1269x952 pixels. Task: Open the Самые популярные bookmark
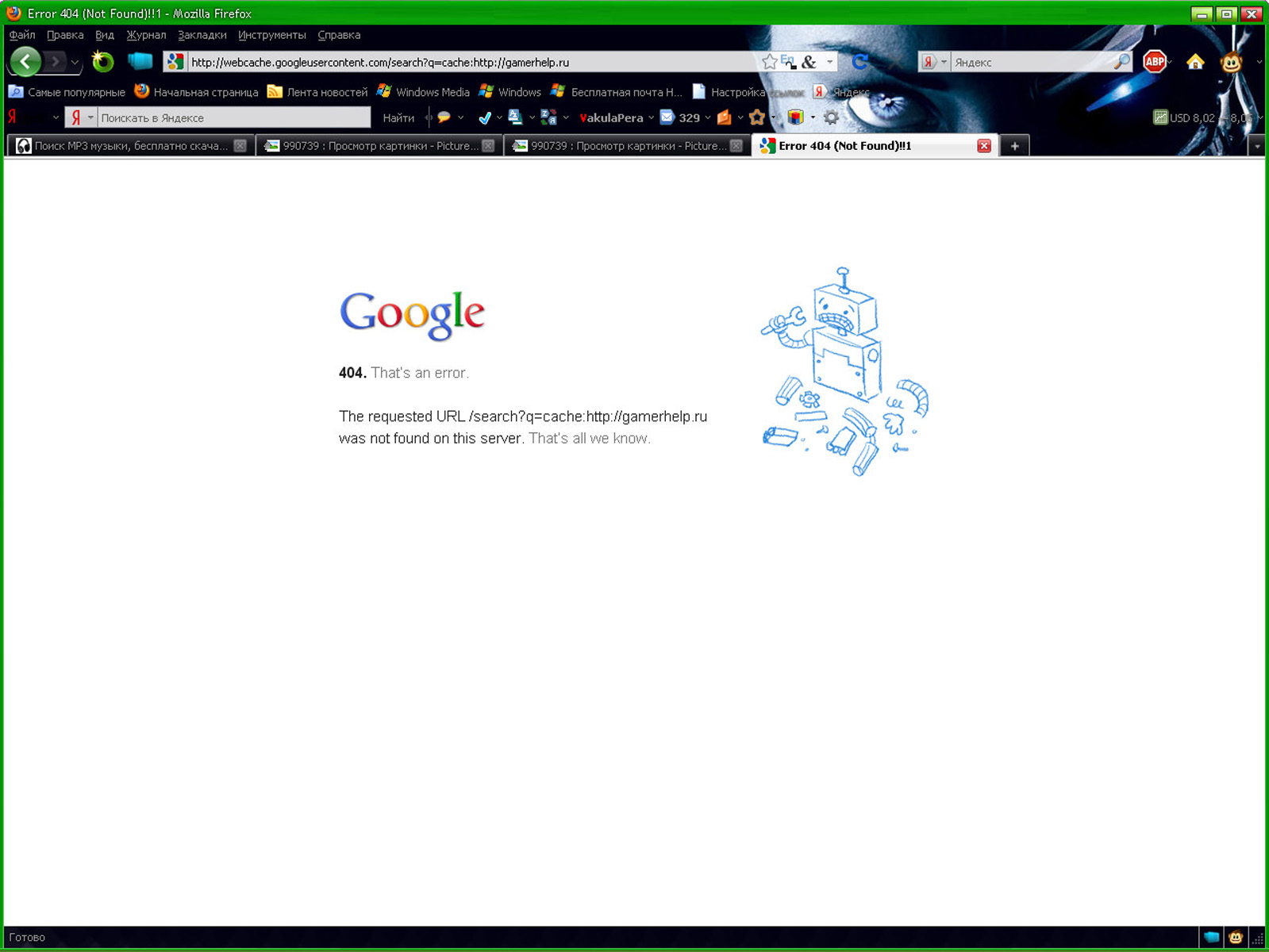67,92
